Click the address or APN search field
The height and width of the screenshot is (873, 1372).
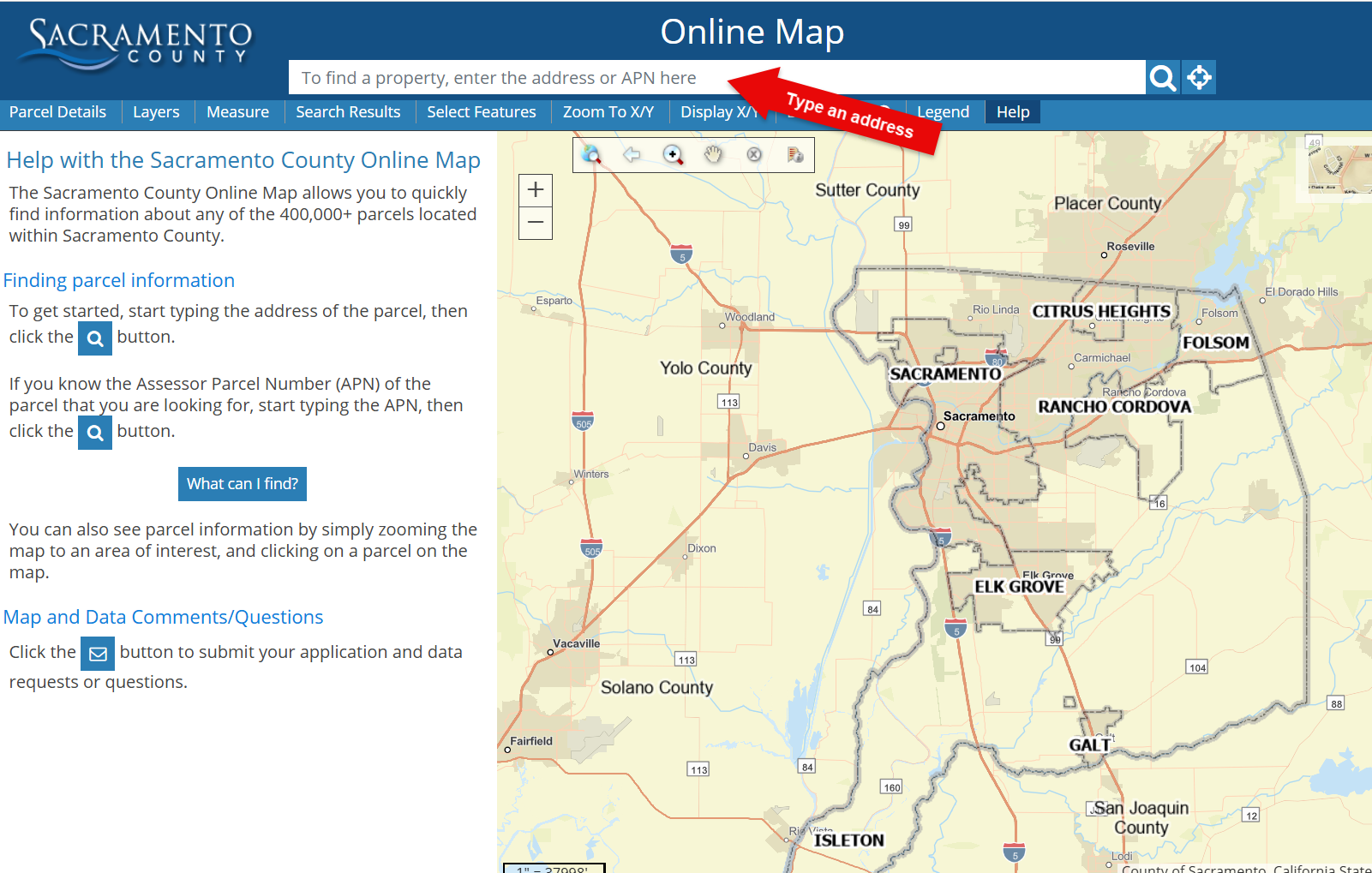coord(717,77)
